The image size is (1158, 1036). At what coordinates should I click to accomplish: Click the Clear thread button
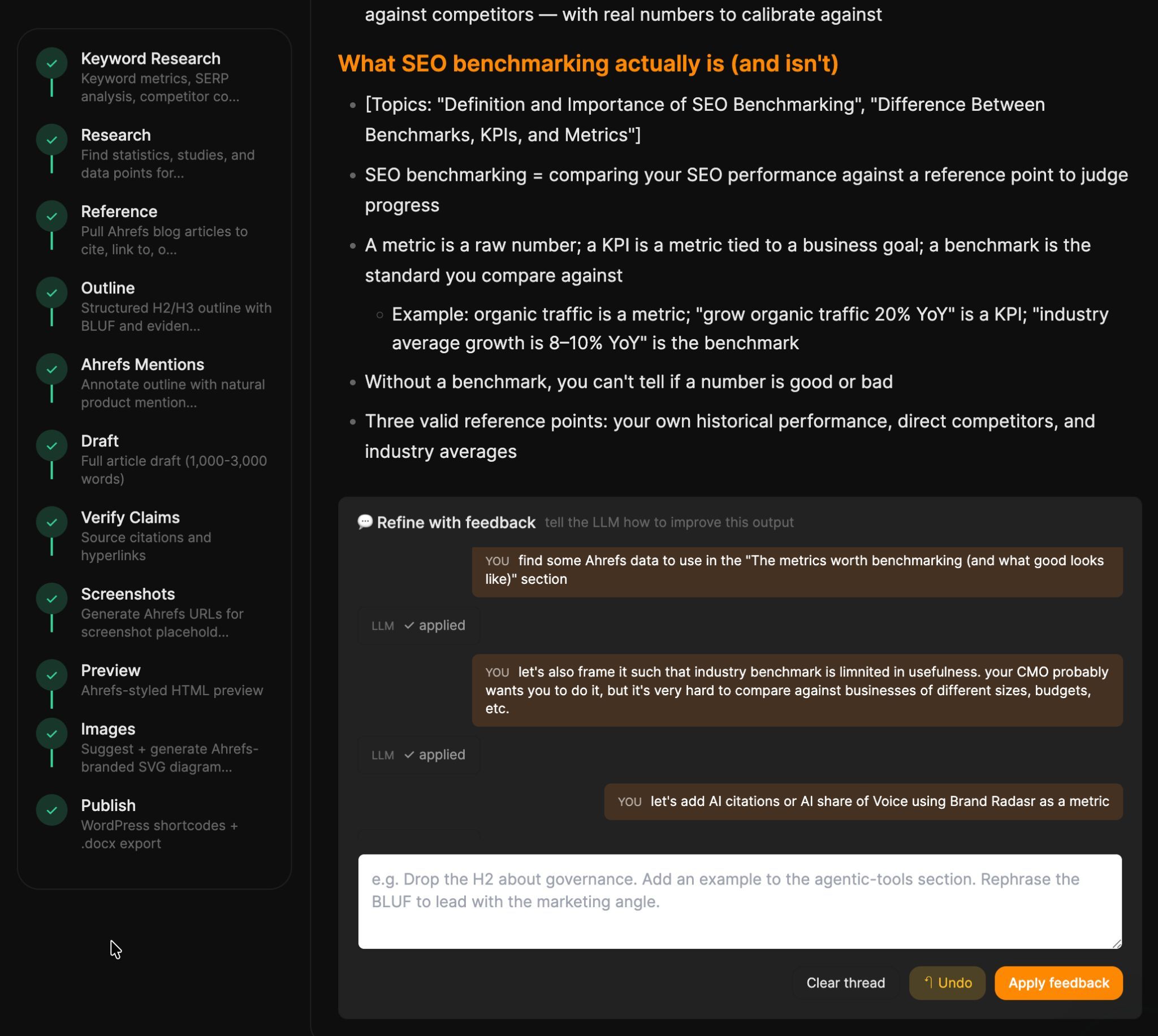coord(845,983)
